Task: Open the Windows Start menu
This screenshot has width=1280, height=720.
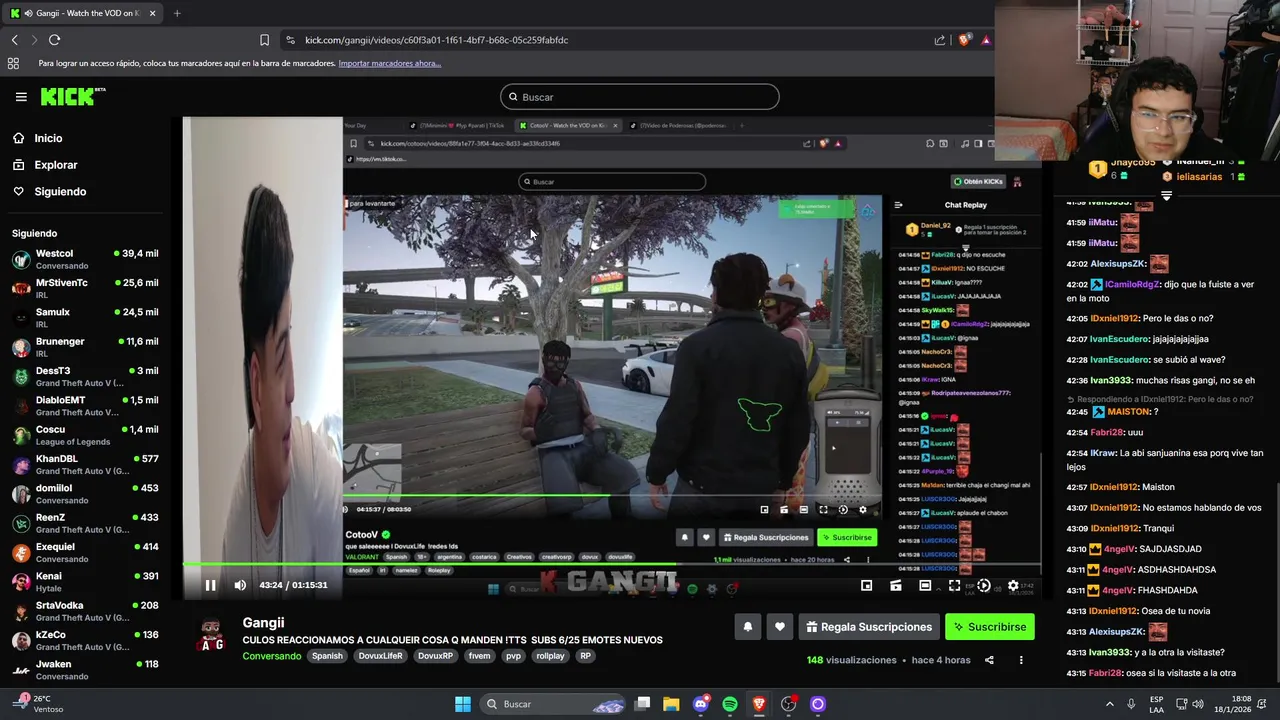Action: [463, 704]
